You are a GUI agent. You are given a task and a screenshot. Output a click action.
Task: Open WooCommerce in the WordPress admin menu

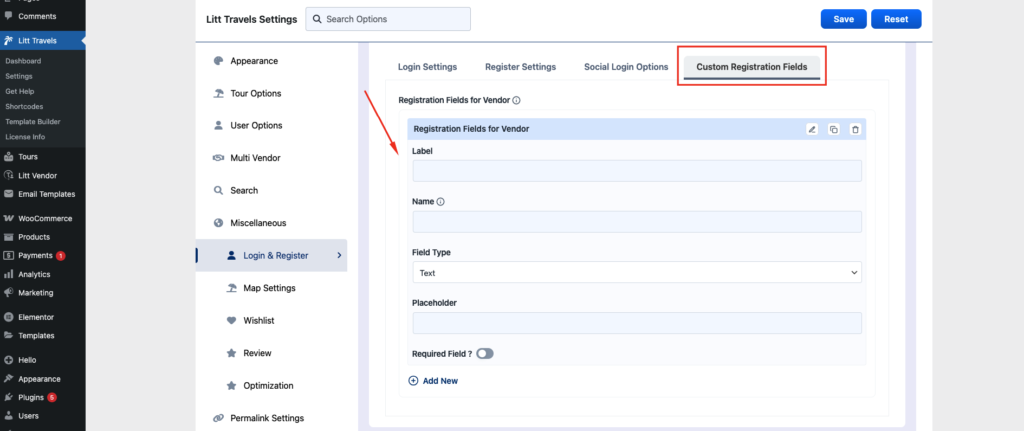tap(45, 218)
